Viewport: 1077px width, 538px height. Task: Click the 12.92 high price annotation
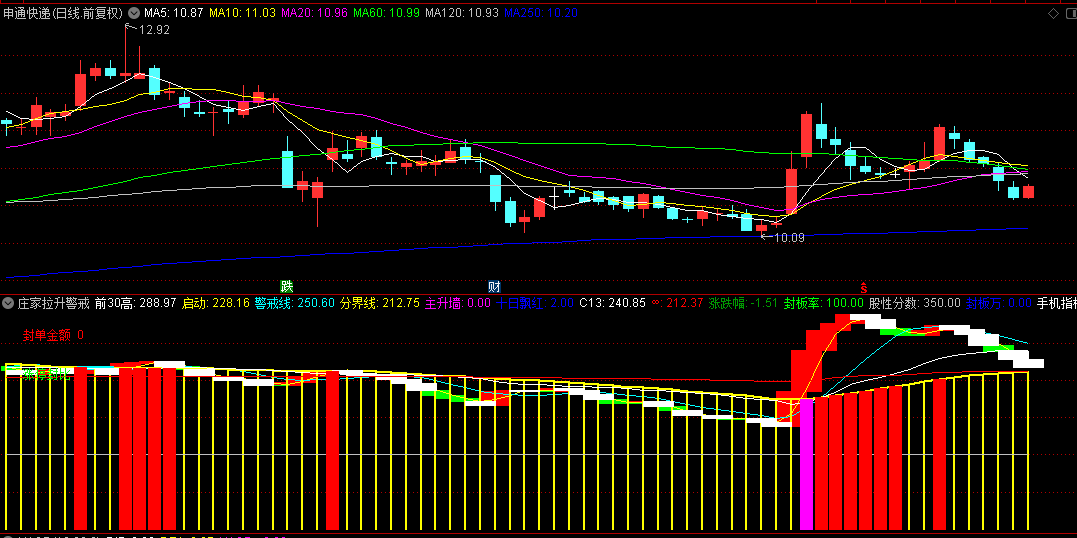[x=154, y=30]
